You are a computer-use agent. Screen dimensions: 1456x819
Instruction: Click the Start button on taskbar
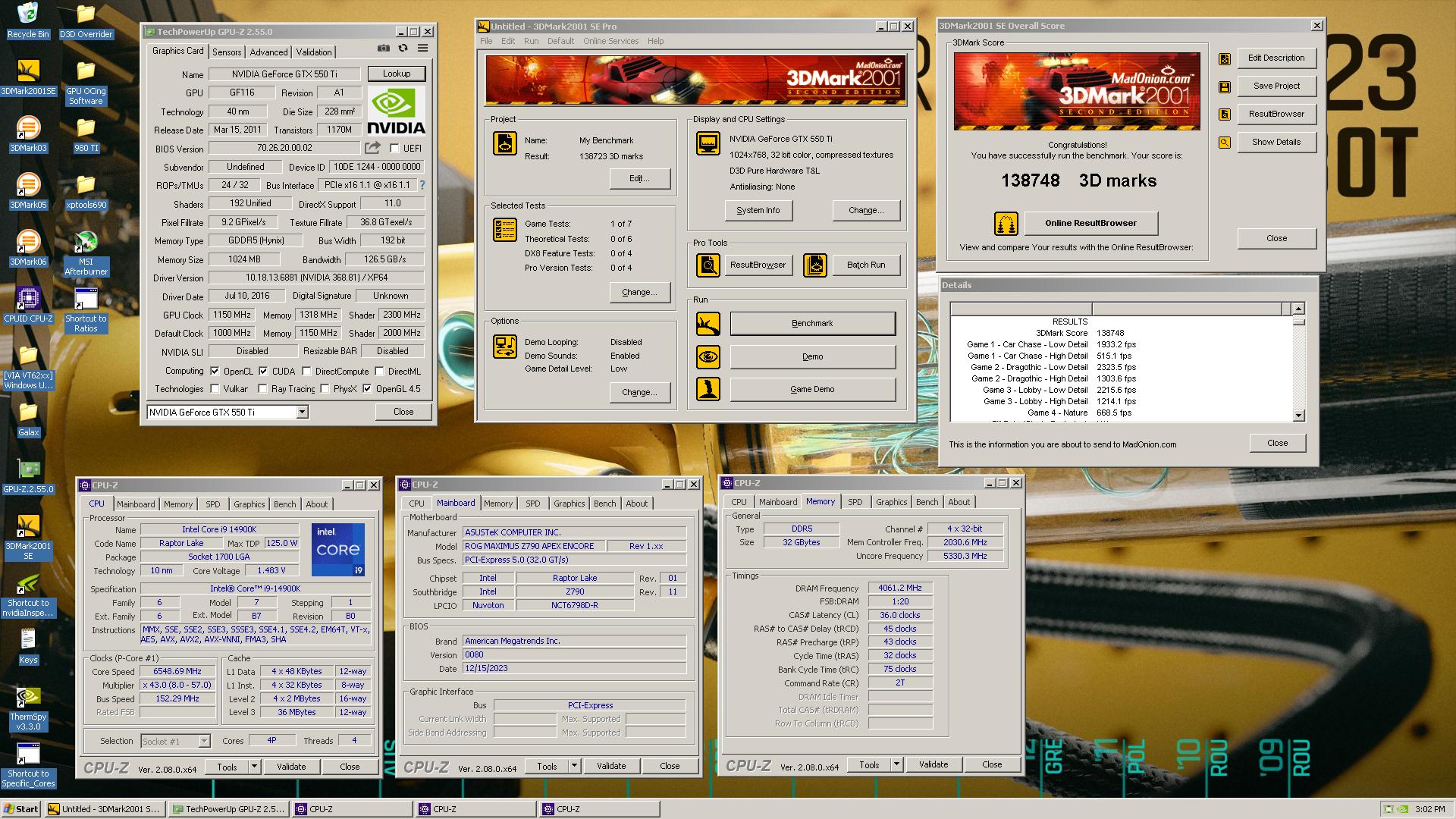[21, 809]
